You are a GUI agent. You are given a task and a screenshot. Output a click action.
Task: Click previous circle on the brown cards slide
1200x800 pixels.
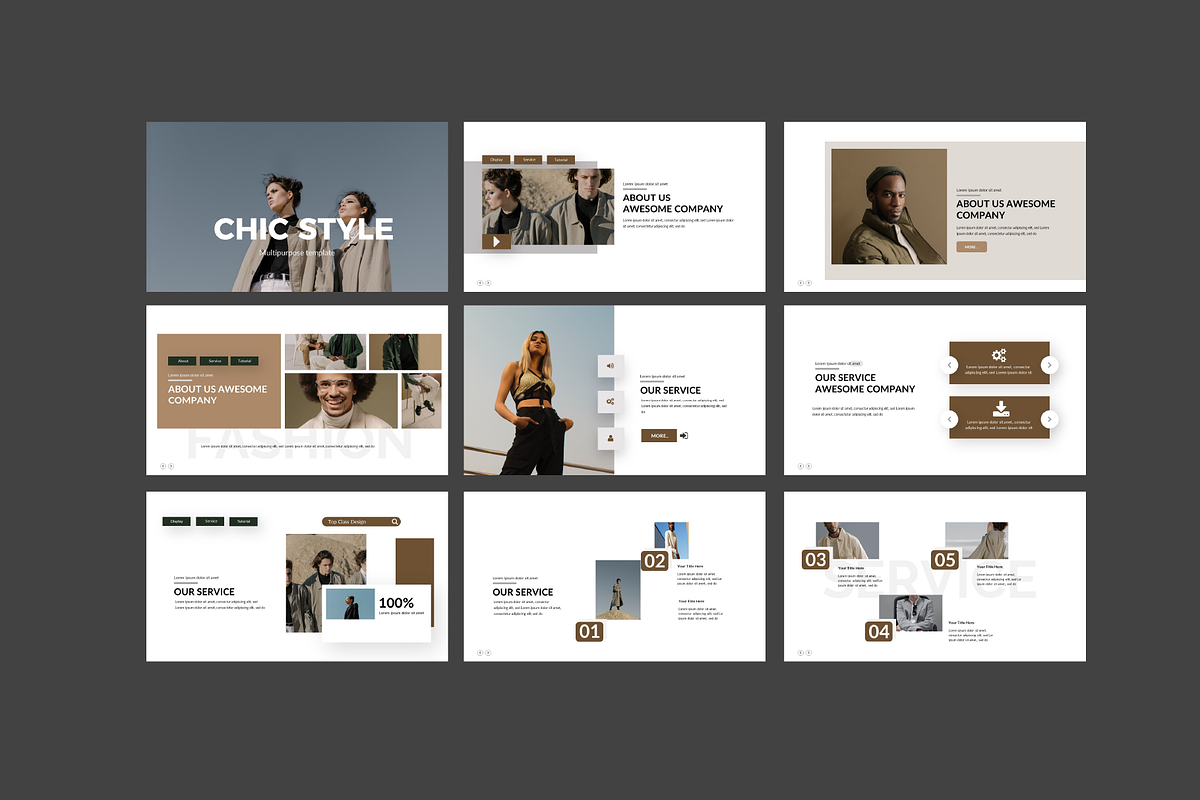coord(800,466)
